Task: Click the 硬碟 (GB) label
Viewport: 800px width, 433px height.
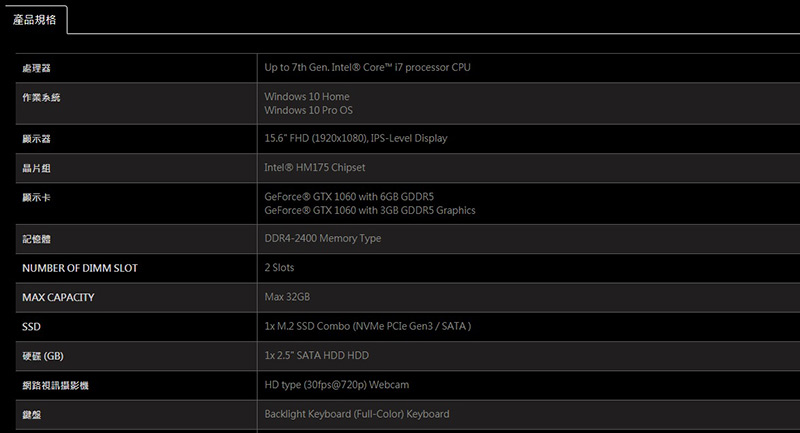Action: tap(43, 356)
